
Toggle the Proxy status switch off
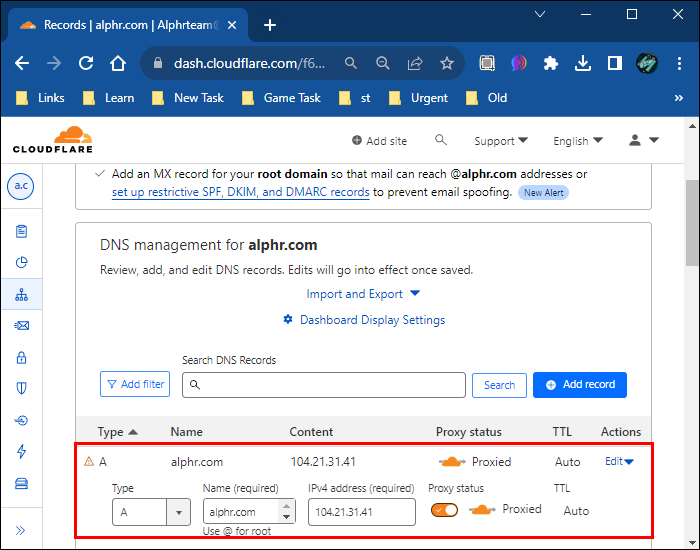pos(444,510)
